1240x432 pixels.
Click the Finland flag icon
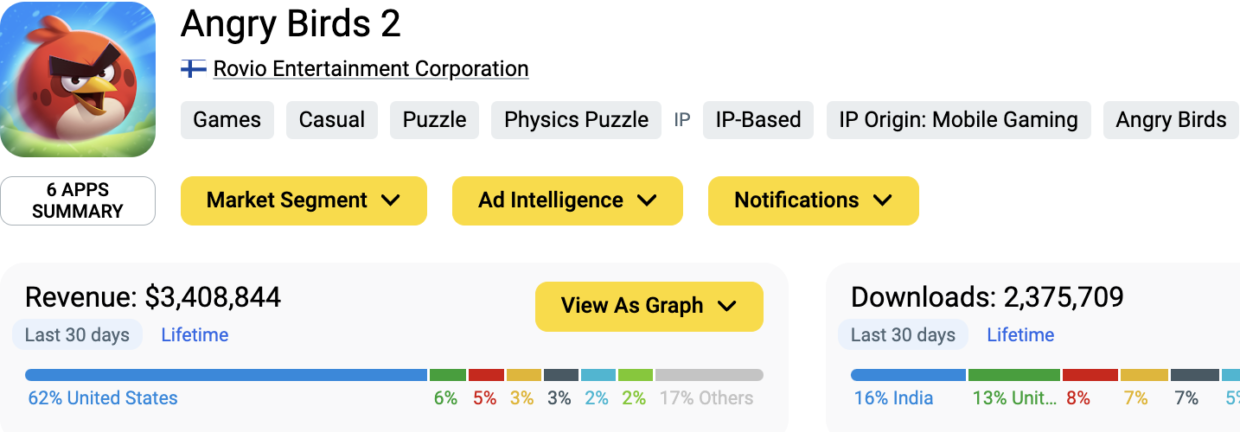tap(193, 69)
